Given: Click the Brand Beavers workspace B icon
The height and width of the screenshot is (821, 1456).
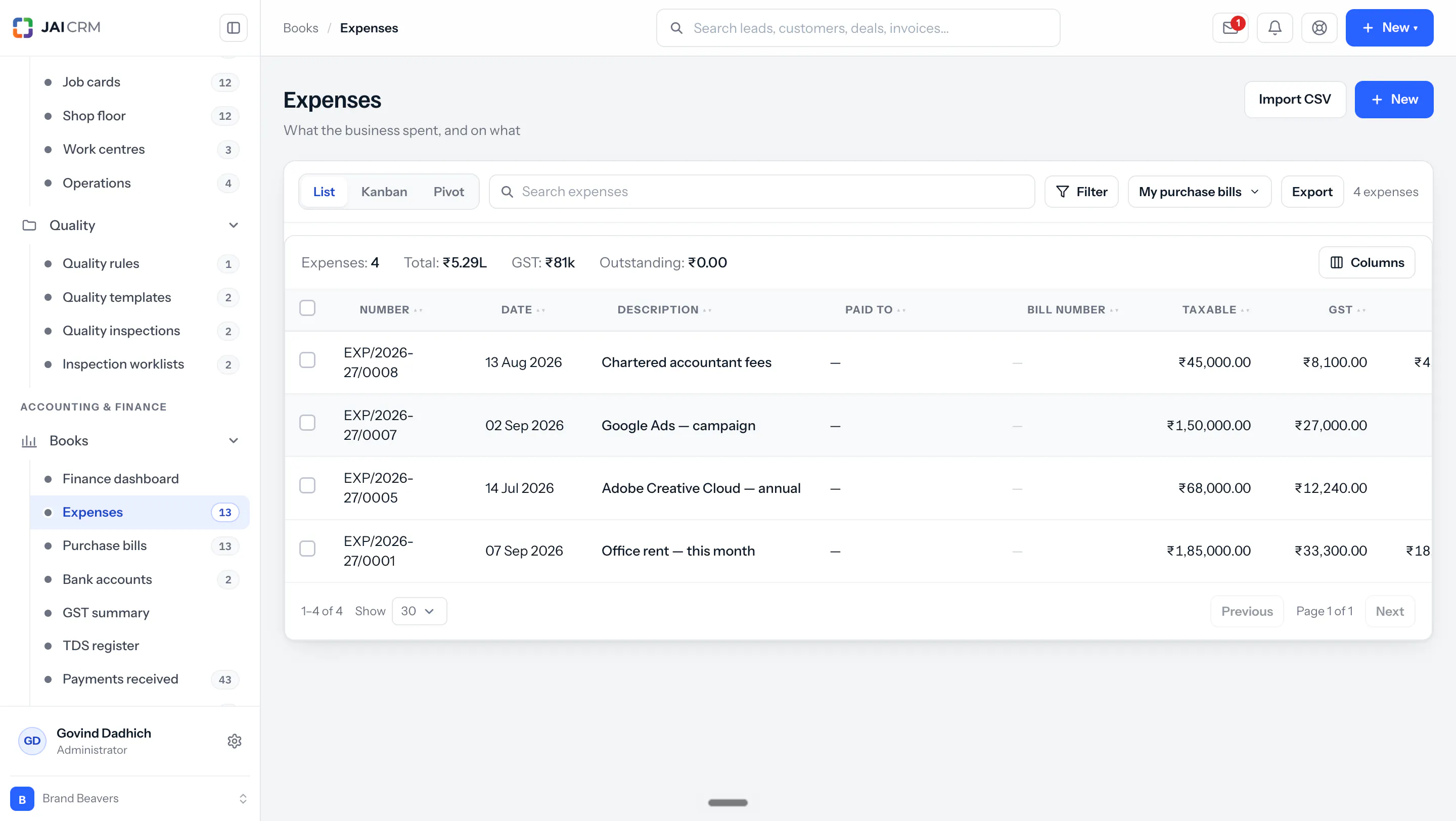Looking at the screenshot, I should [22, 798].
